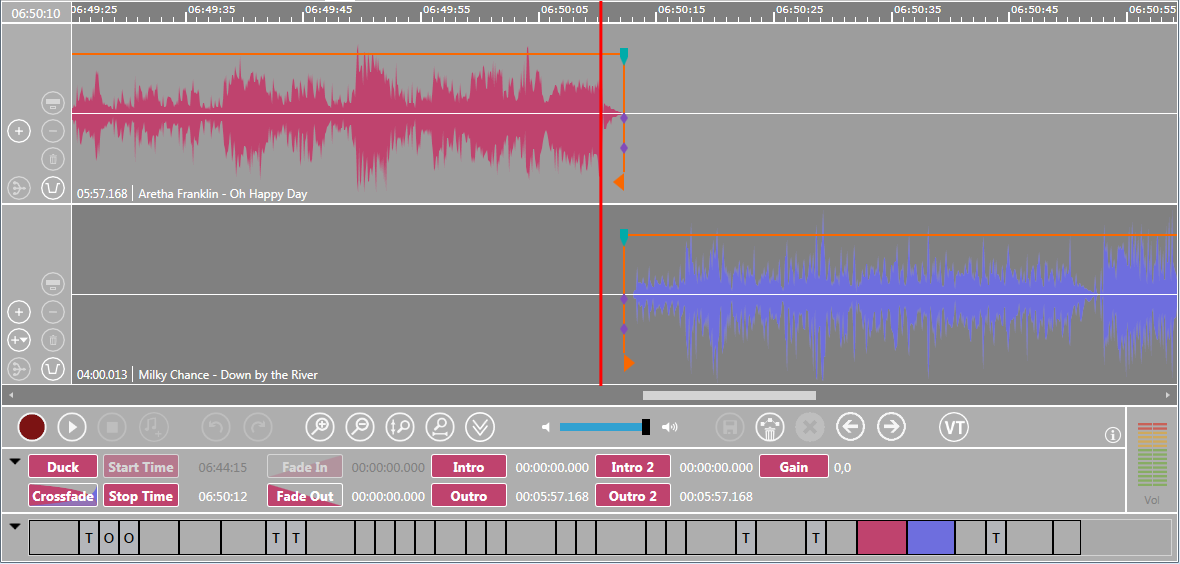Open the VT voice track button
Viewport: 1180px width, 564px height.
coord(955,428)
